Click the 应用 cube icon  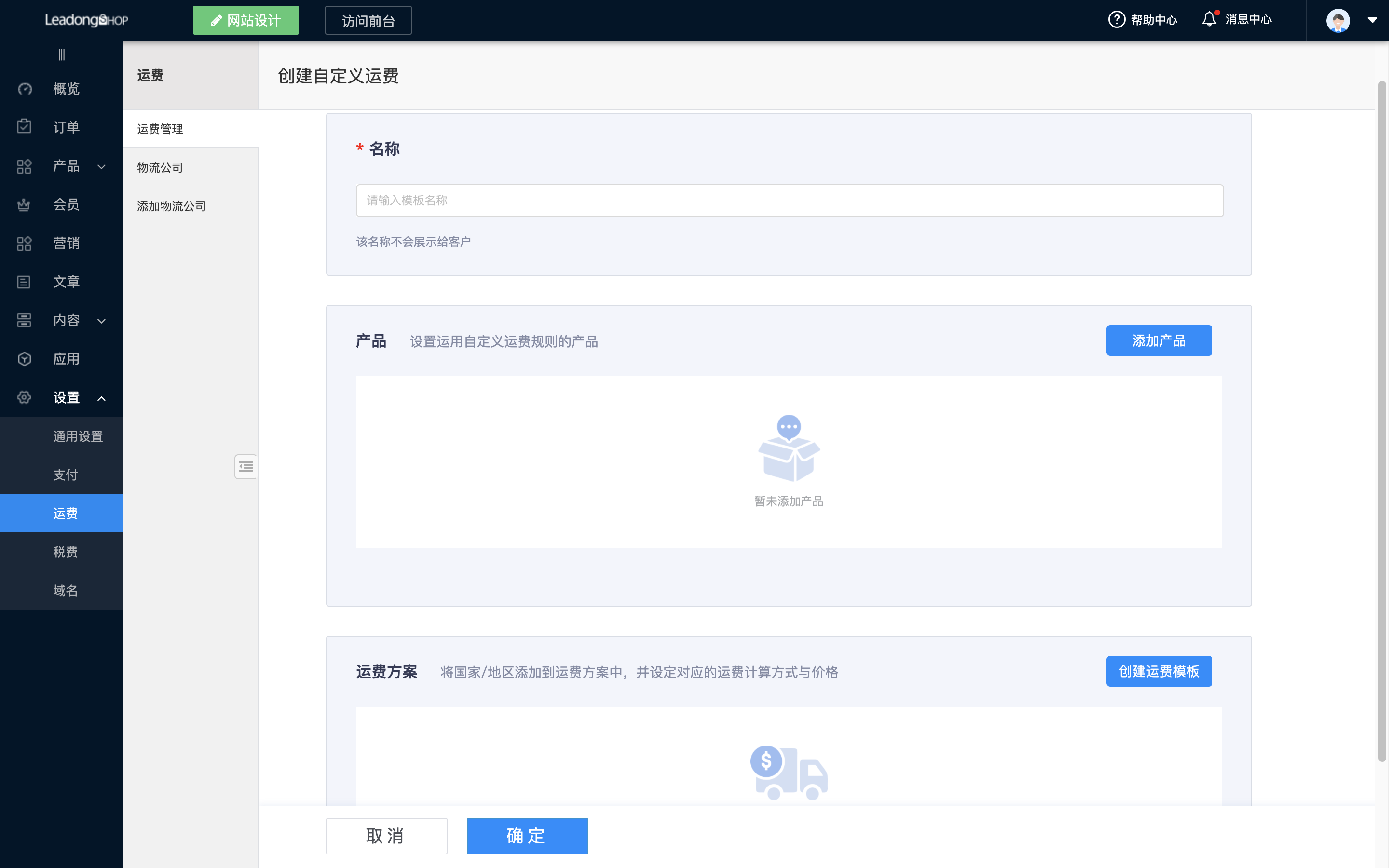click(24, 359)
